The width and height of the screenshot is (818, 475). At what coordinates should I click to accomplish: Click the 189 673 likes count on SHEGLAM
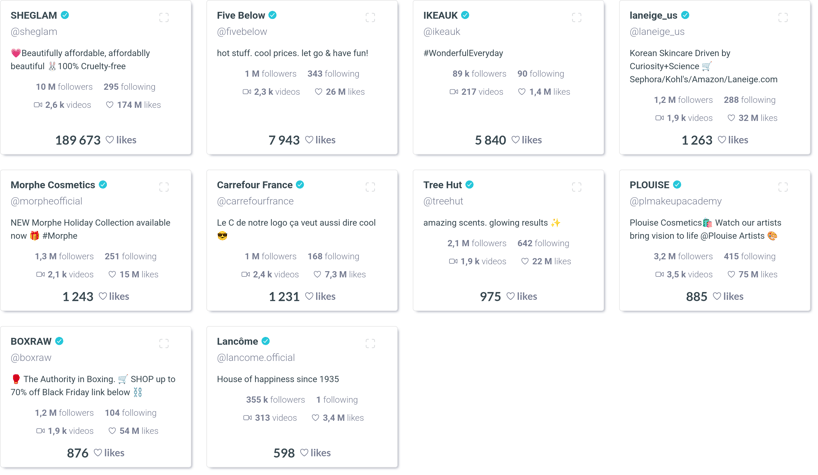pyautogui.click(x=78, y=141)
